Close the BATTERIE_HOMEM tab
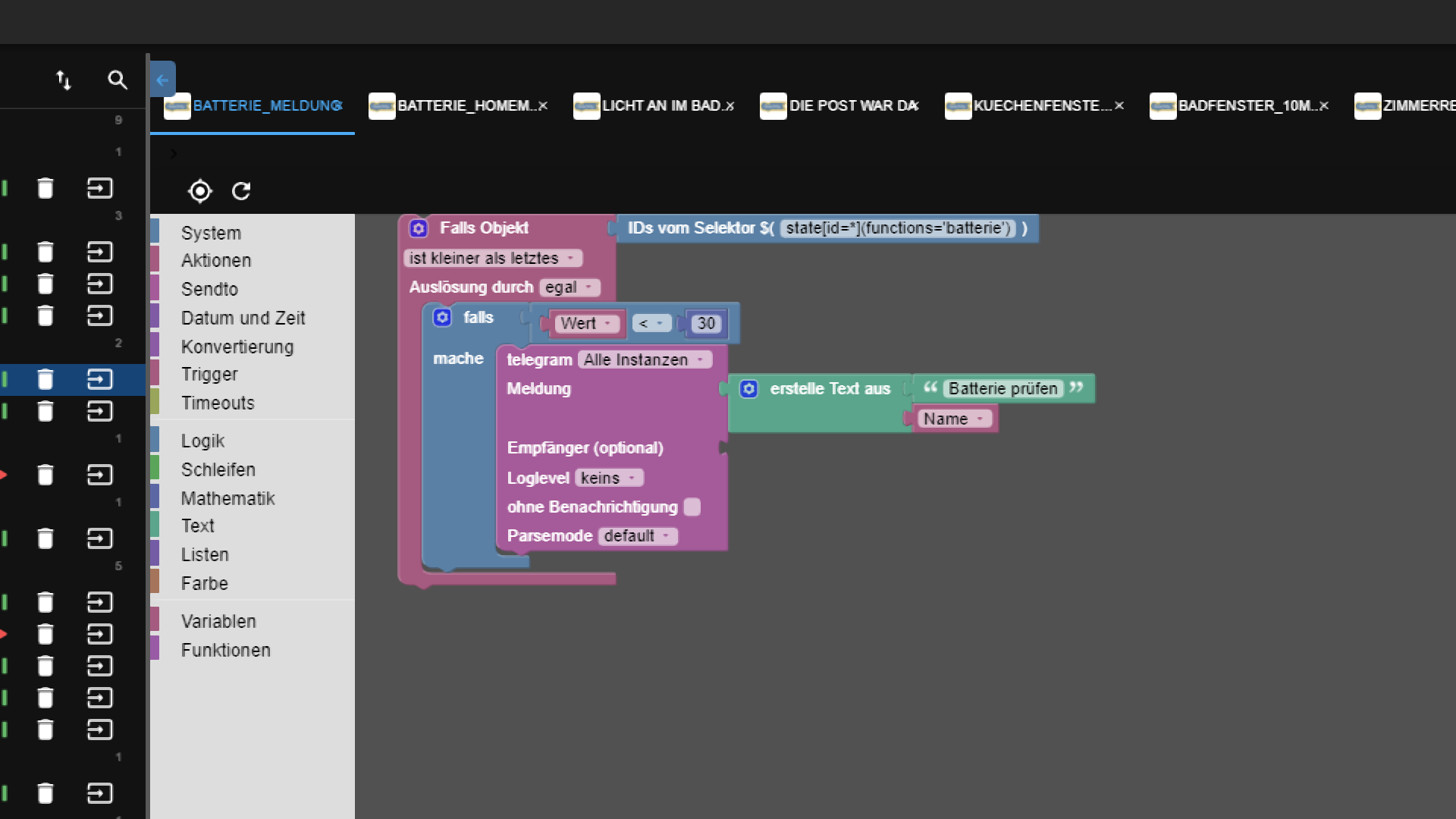 [543, 106]
